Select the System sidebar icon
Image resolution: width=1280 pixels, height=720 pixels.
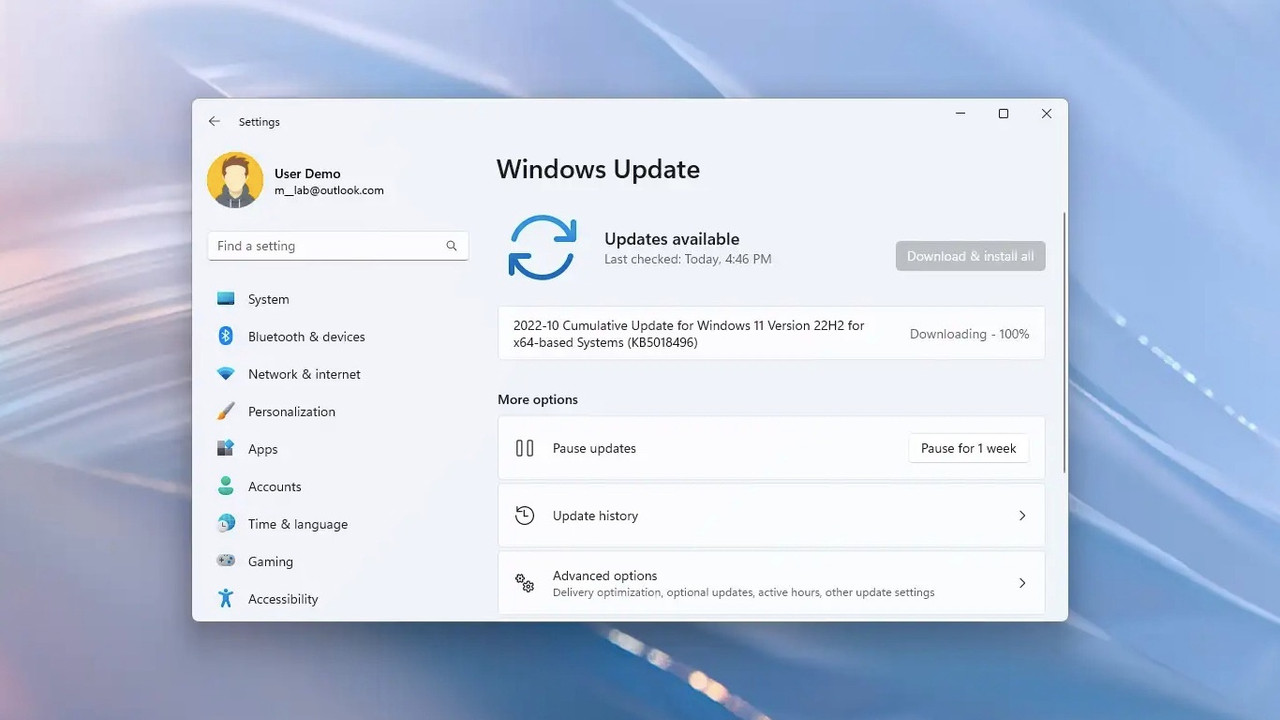coord(225,298)
